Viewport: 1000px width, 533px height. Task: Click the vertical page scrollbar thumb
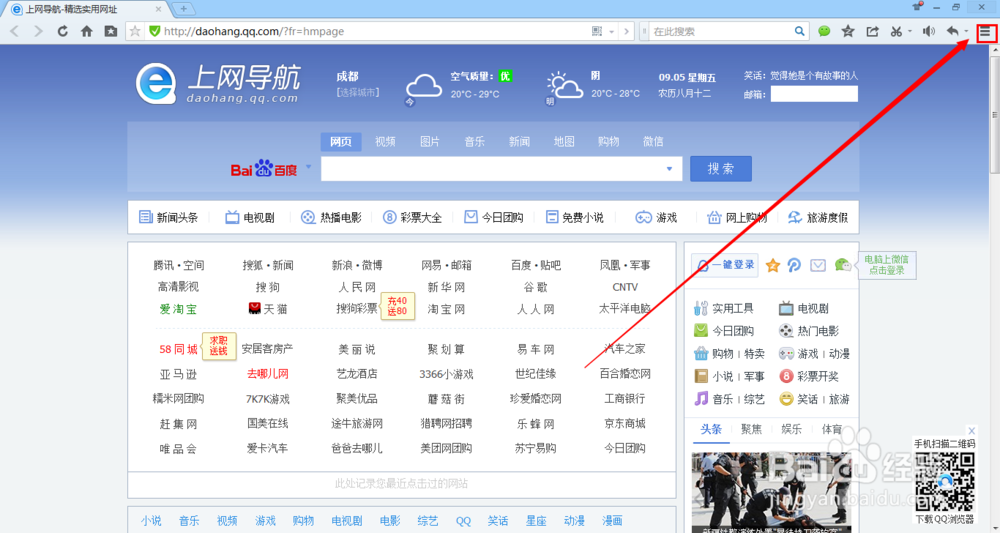pyautogui.click(x=994, y=115)
